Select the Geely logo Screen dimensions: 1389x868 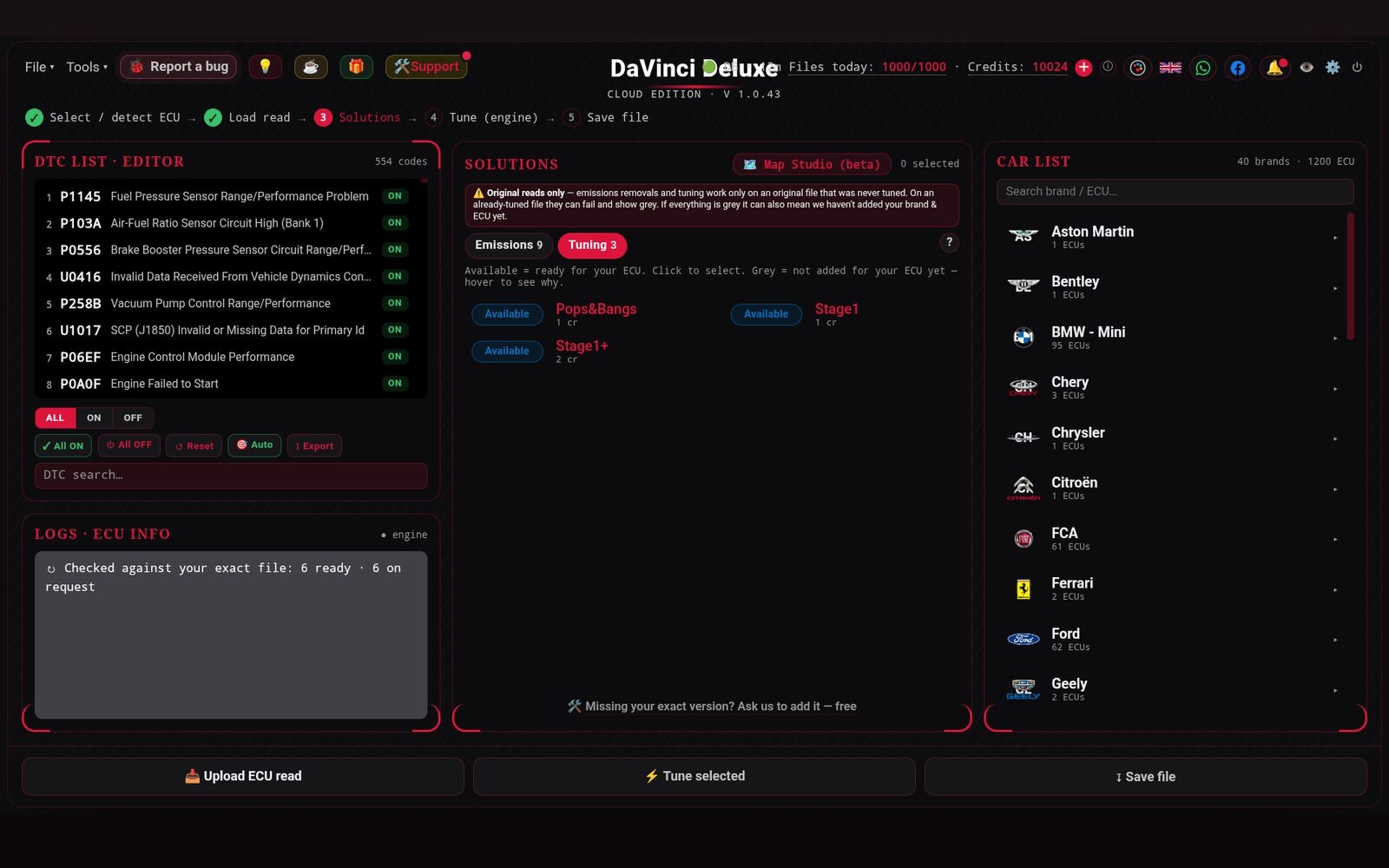1024,689
